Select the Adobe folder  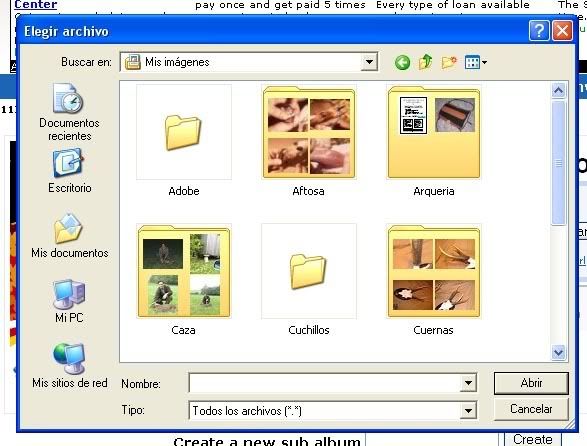click(x=184, y=132)
